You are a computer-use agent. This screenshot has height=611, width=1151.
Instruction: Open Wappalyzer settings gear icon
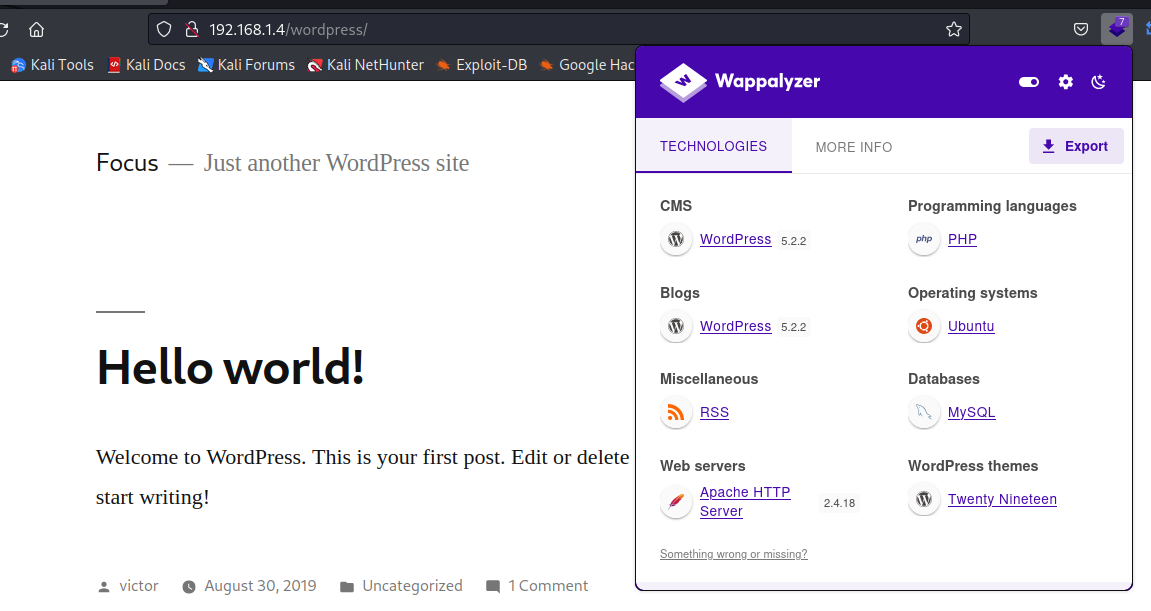(x=1066, y=82)
